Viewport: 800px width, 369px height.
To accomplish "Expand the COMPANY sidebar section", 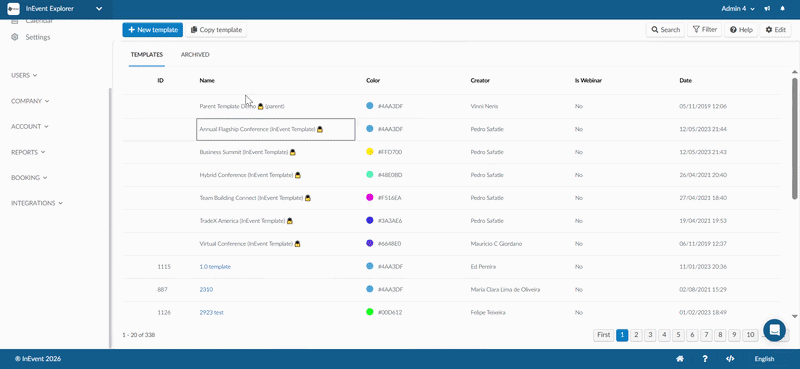I will point(30,101).
